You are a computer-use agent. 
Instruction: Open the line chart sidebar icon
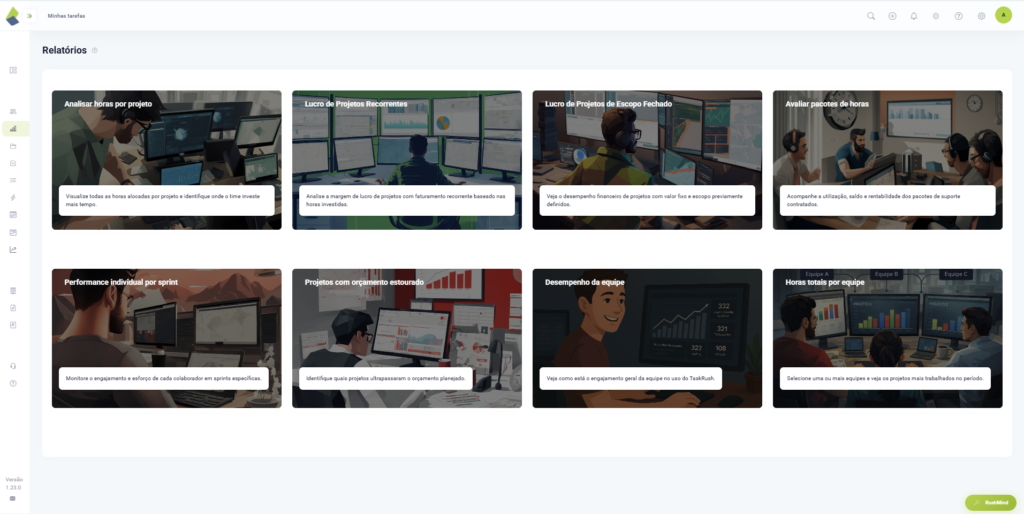(13, 249)
